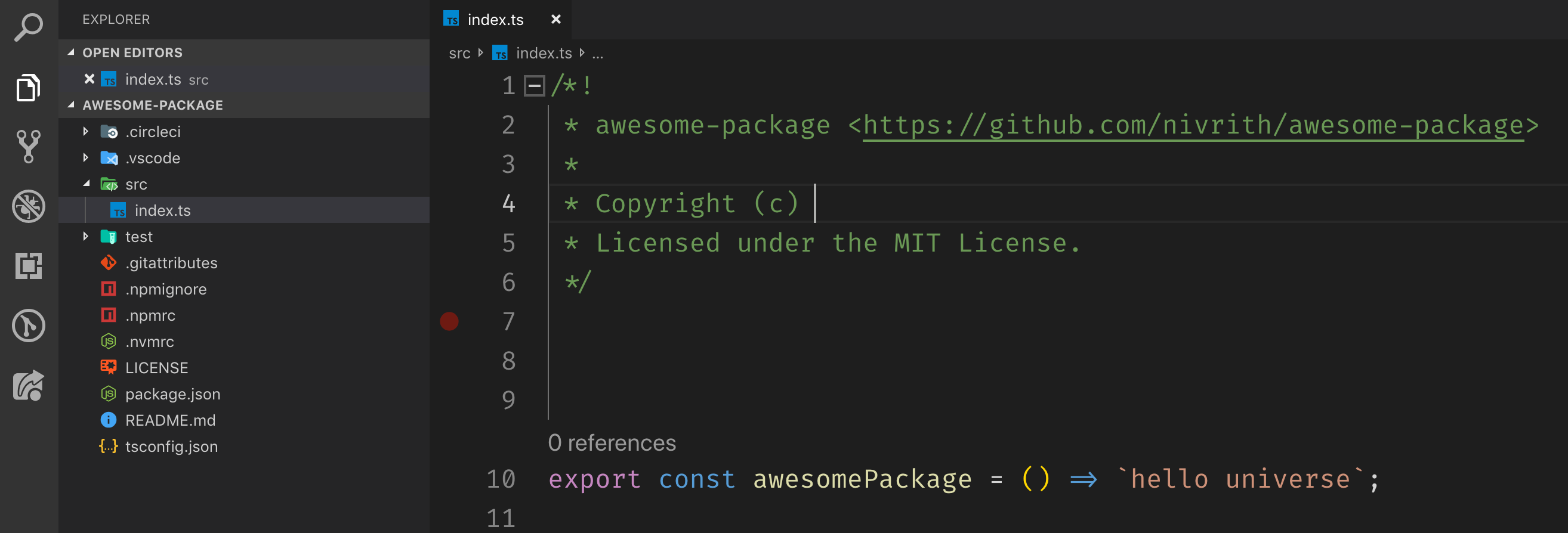
Task: Open the Extensions view icon
Action: click(29, 266)
